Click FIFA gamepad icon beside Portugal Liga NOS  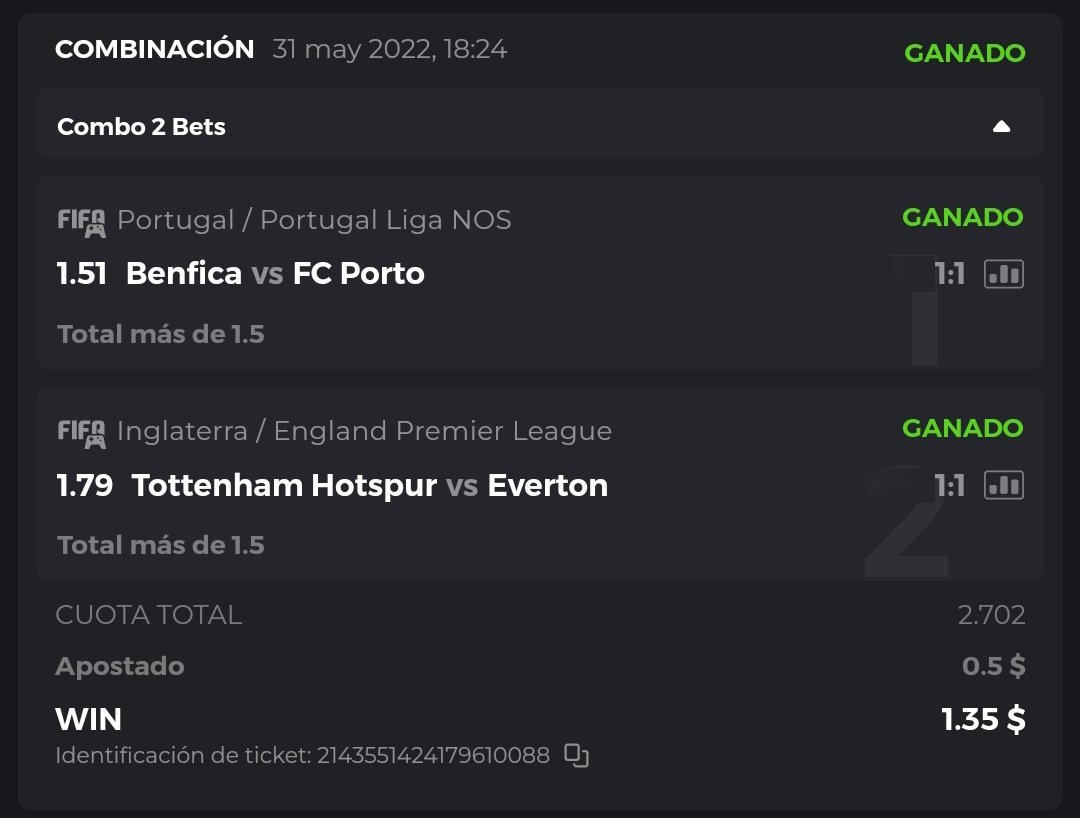coord(81,221)
